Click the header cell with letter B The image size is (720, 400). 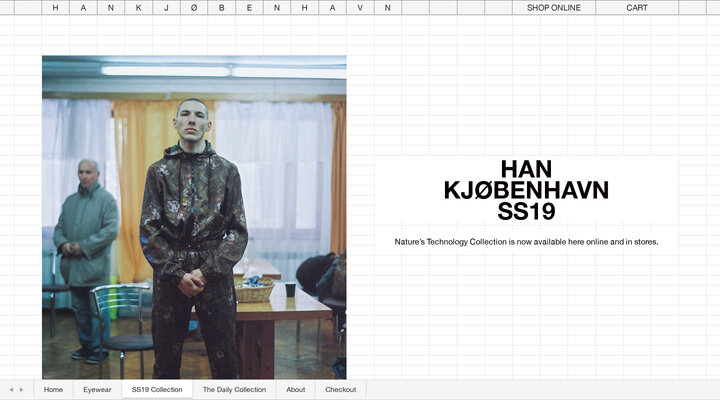point(222,7)
